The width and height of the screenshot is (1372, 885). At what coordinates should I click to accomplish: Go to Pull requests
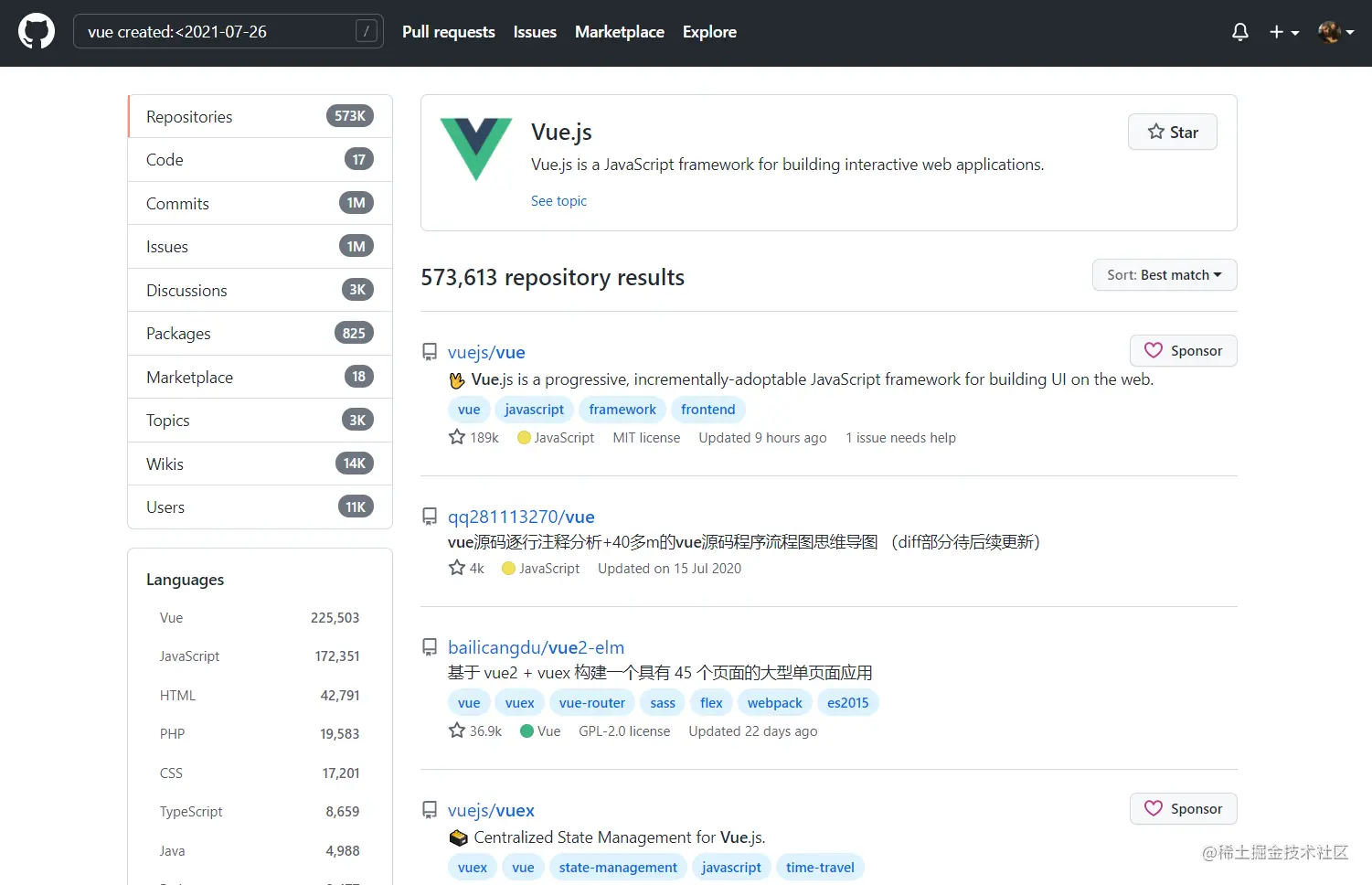pyautogui.click(x=449, y=32)
